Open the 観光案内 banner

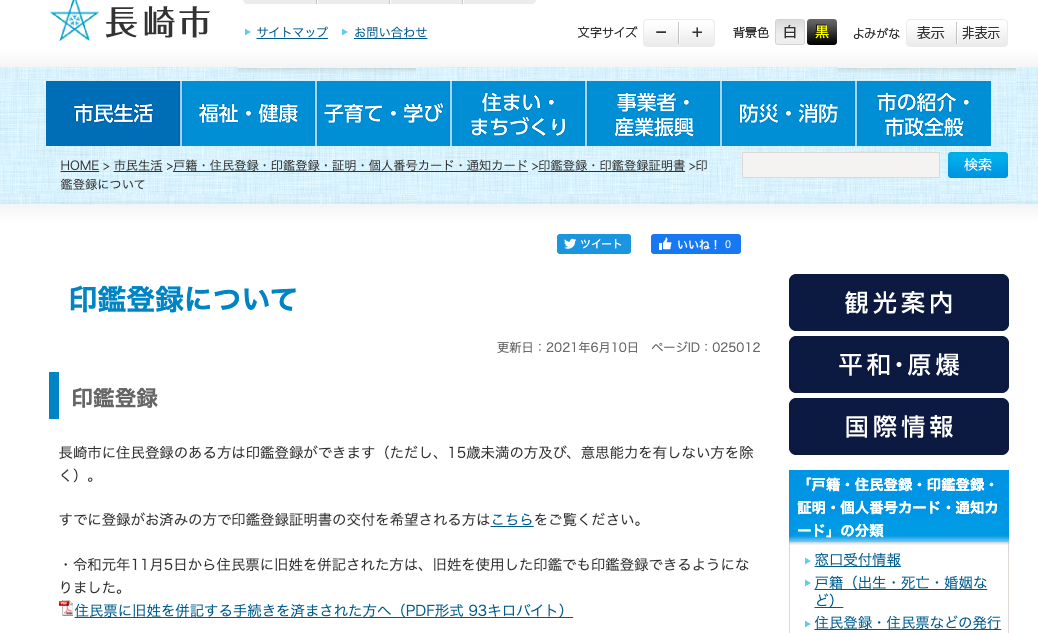(898, 303)
